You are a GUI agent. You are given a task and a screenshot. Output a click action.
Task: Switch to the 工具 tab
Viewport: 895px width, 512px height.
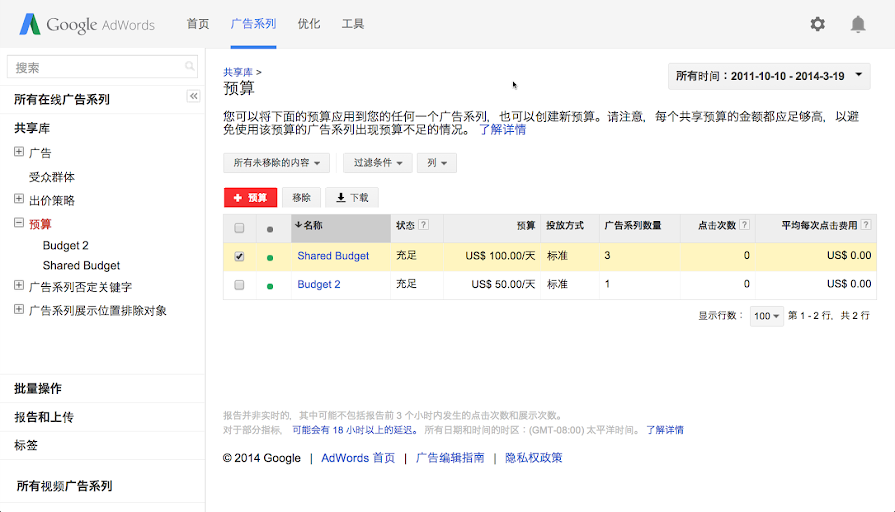click(x=353, y=24)
